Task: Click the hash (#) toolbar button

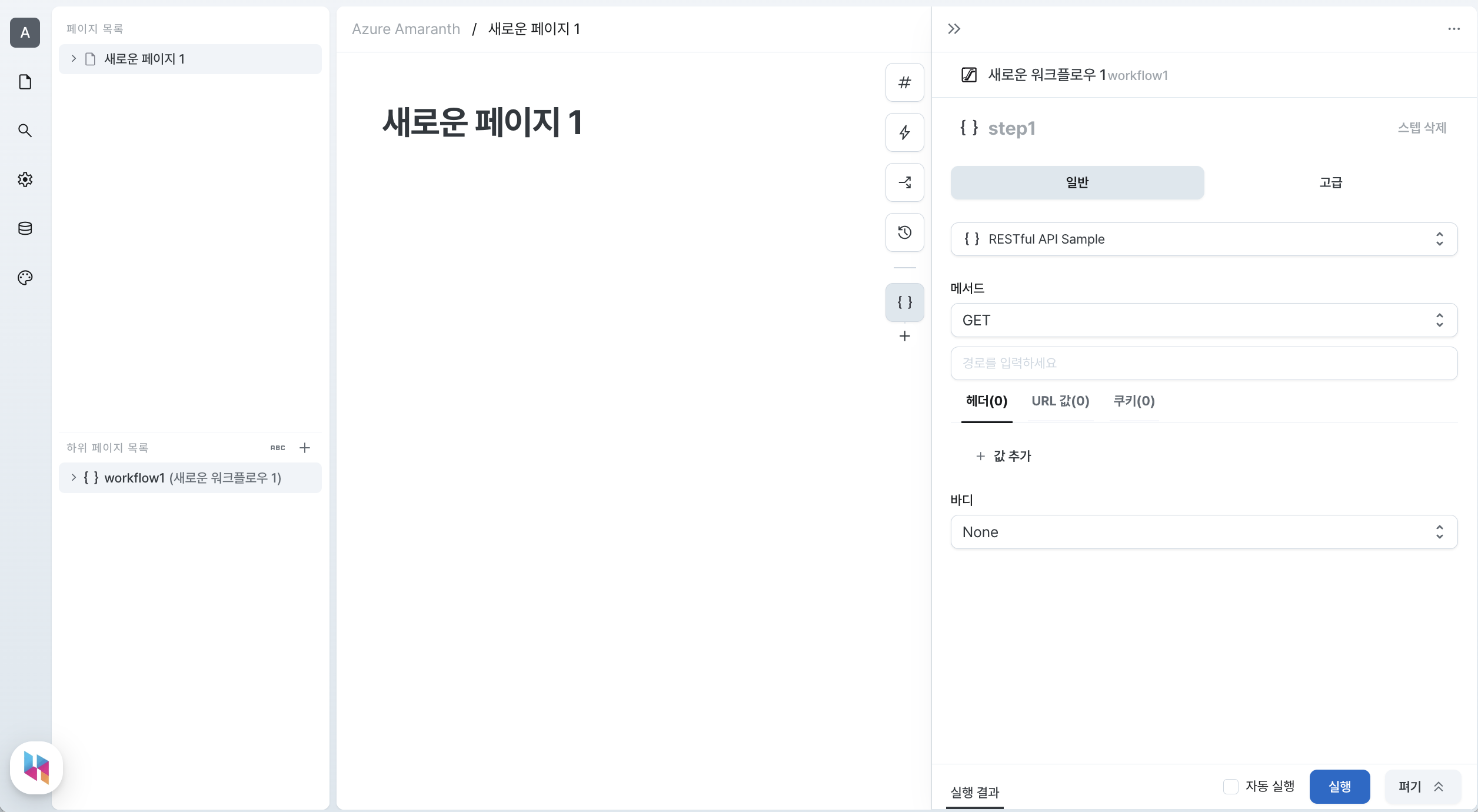Action: (904, 82)
